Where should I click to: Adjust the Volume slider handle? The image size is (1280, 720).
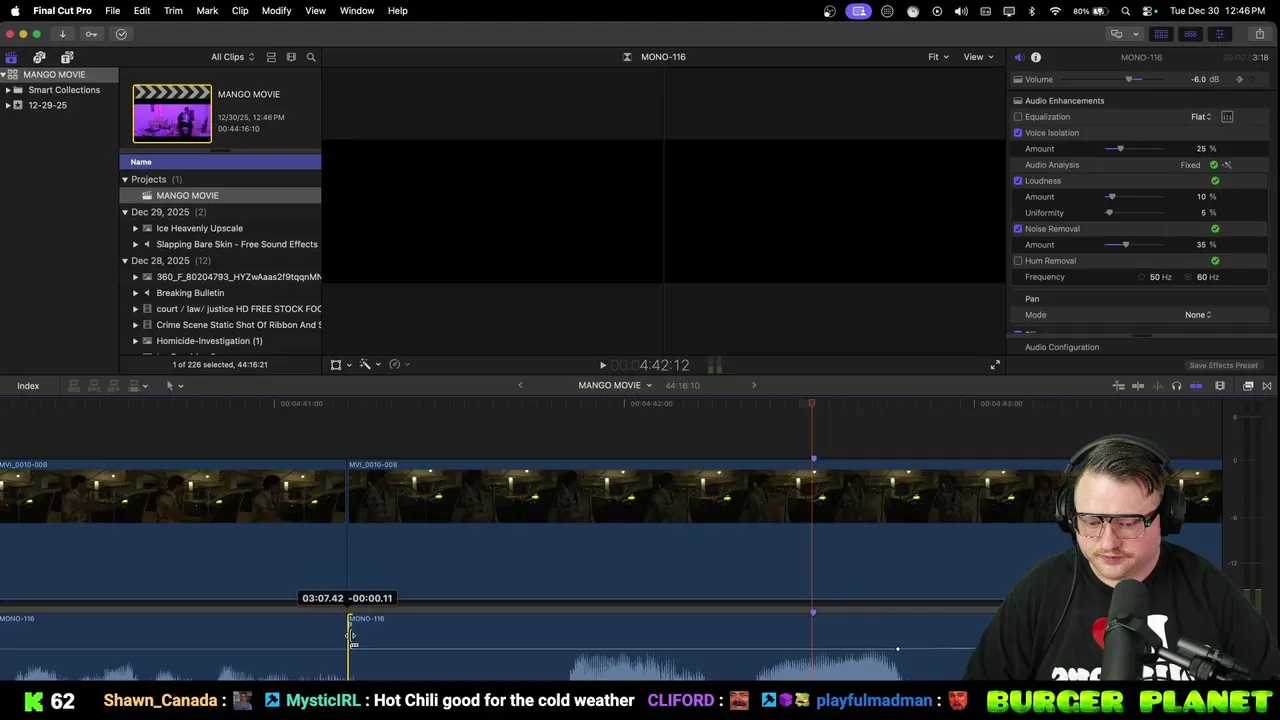click(x=1129, y=79)
